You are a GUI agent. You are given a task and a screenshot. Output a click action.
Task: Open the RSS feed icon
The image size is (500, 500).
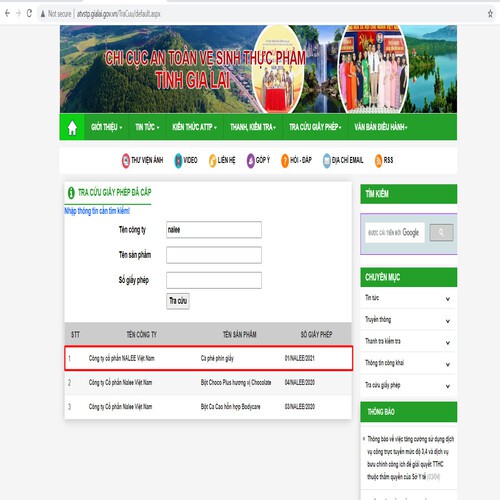[379, 161]
